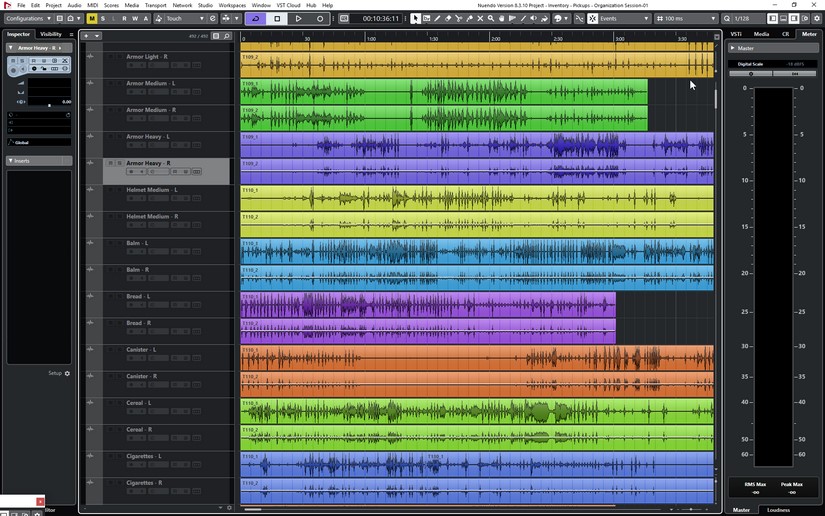Select the Object Selection arrow tool

click(x=416, y=18)
